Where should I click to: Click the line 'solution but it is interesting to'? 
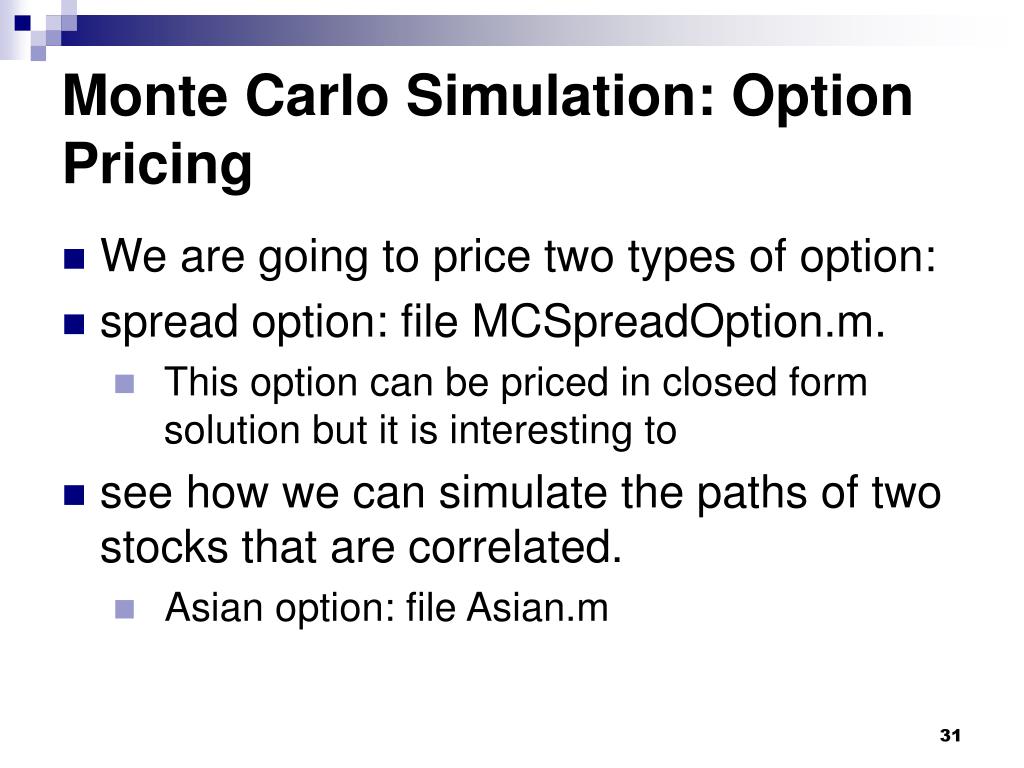pyautogui.click(x=420, y=430)
